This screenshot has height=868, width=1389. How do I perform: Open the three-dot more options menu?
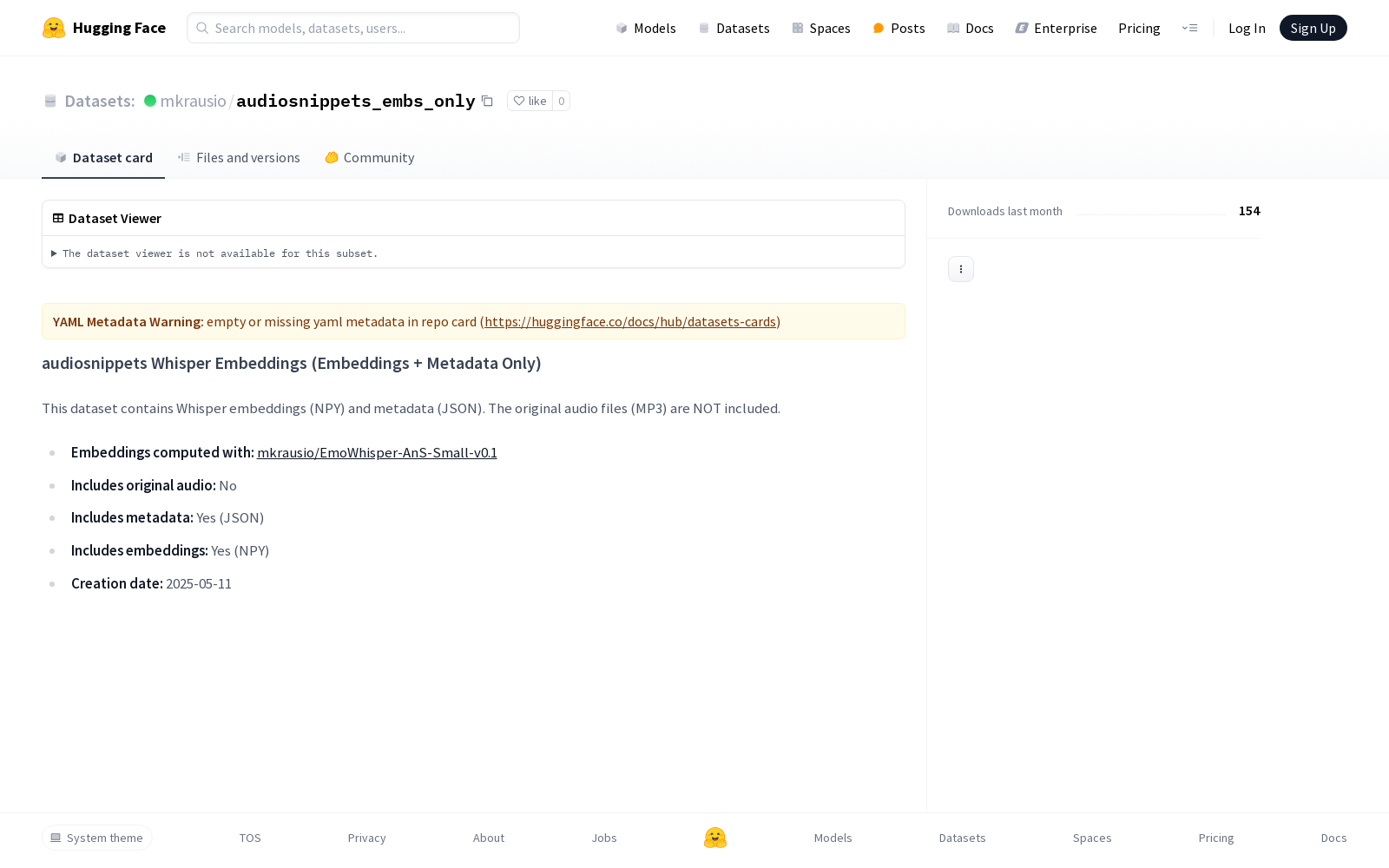pyautogui.click(x=961, y=269)
